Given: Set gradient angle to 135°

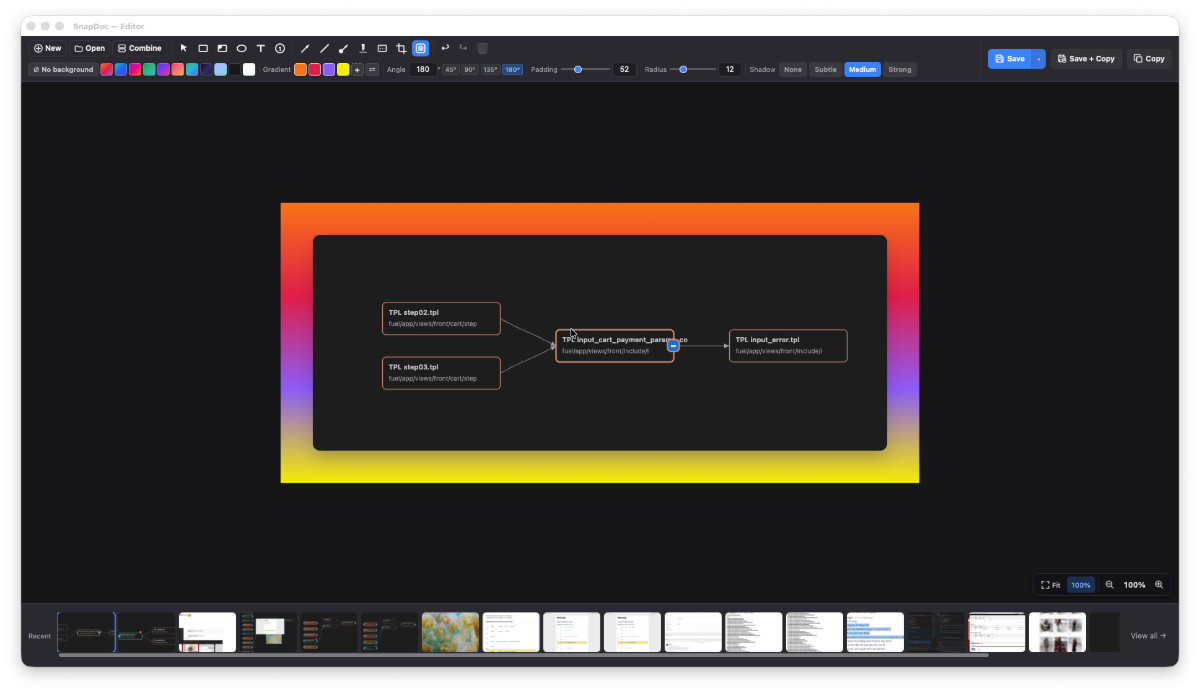Looking at the screenshot, I should [490, 69].
